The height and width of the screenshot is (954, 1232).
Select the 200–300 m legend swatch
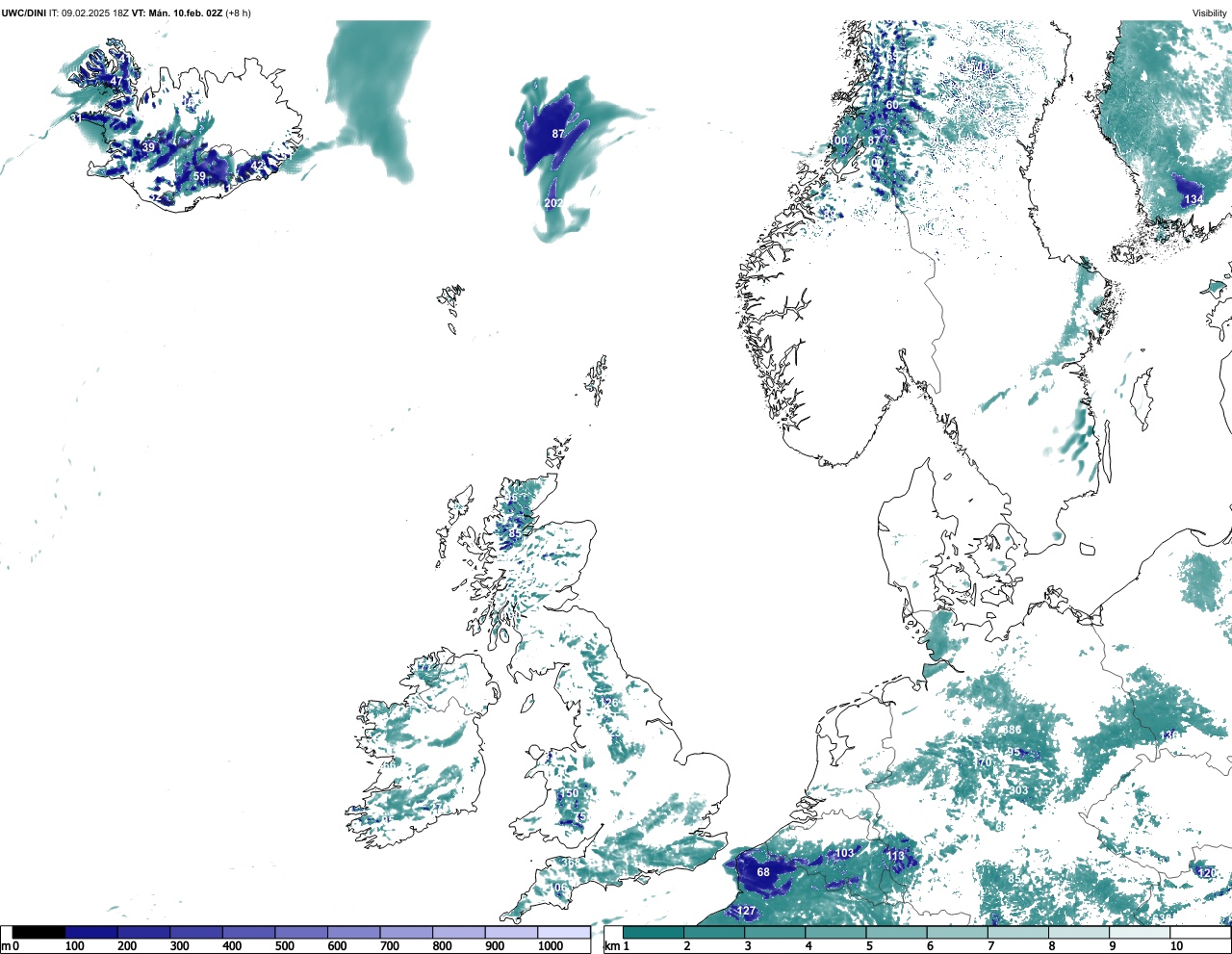coord(144,933)
